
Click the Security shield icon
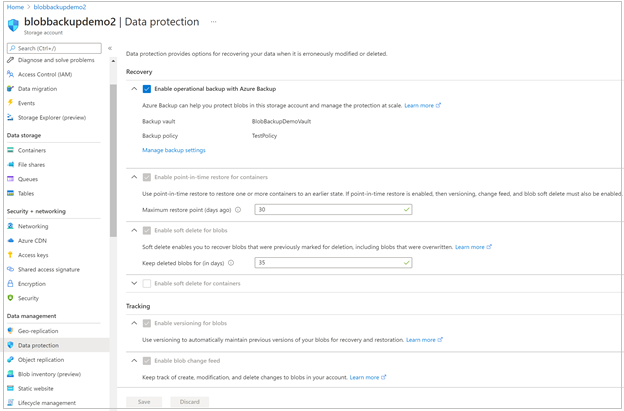click(x=10, y=298)
